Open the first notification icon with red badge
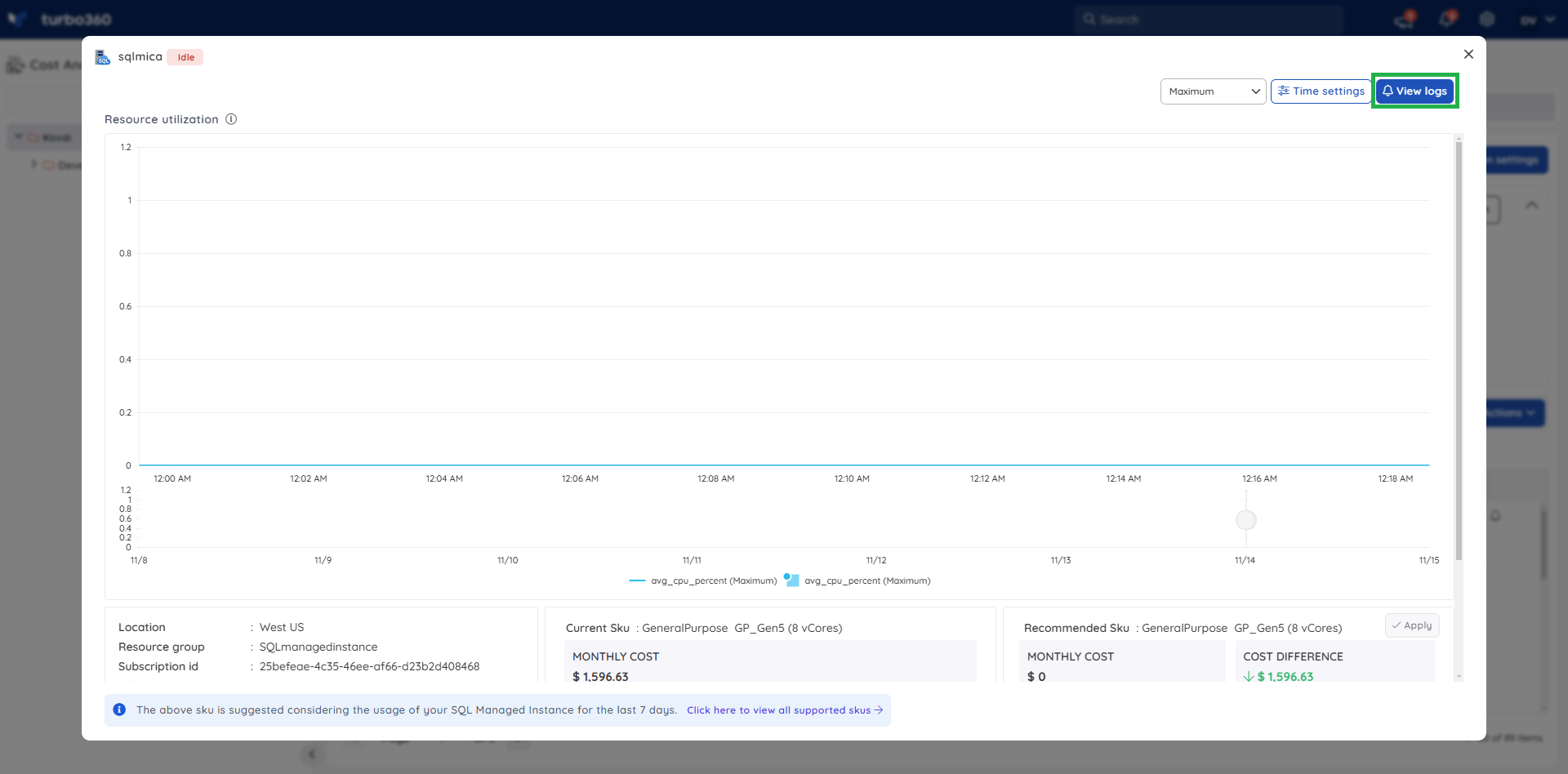Image resolution: width=1568 pixels, height=774 pixels. [x=1405, y=19]
